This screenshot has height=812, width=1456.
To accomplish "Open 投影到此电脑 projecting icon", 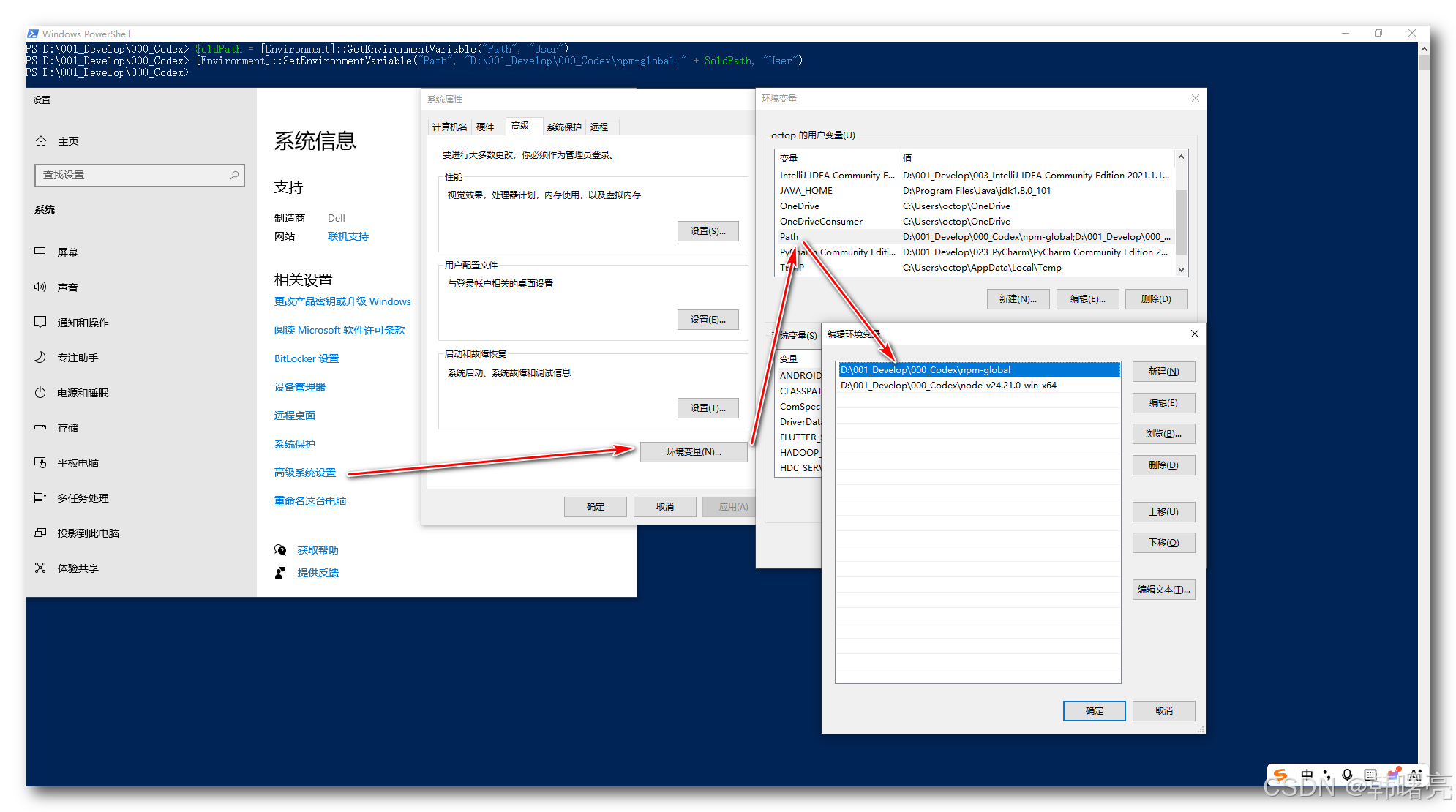I will pos(40,533).
